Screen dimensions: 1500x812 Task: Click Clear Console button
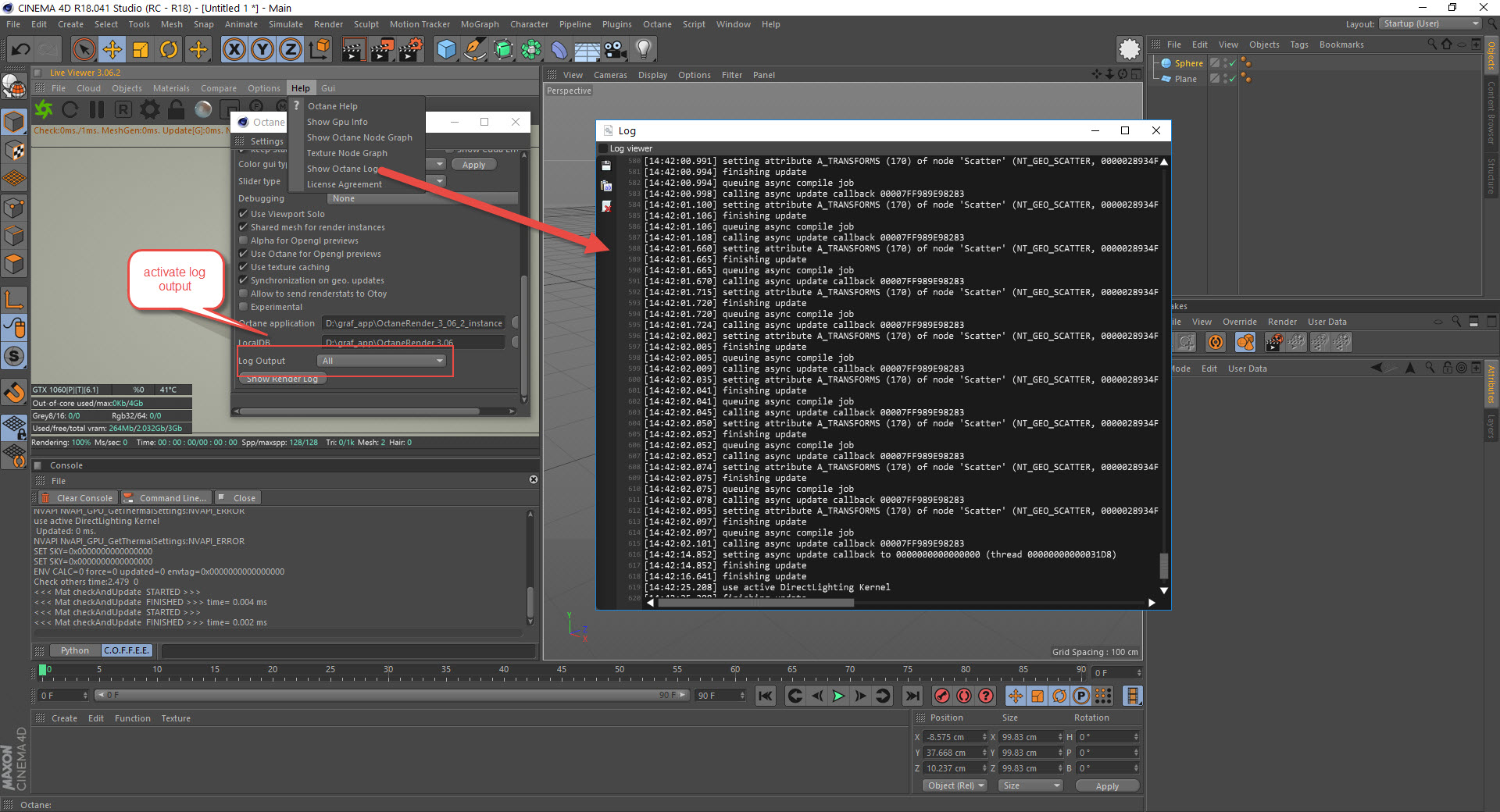pos(77,498)
